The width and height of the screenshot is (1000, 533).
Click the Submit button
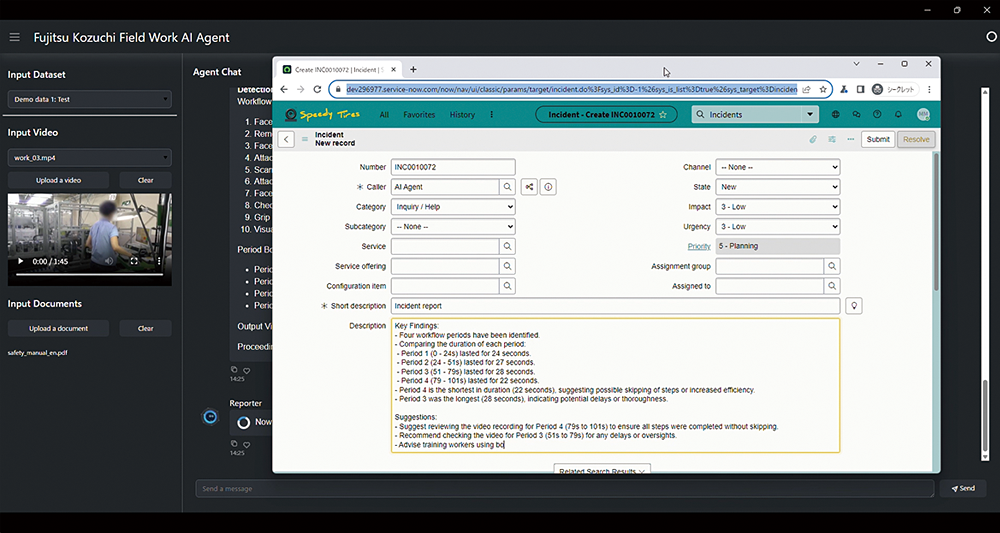pyautogui.click(x=878, y=139)
